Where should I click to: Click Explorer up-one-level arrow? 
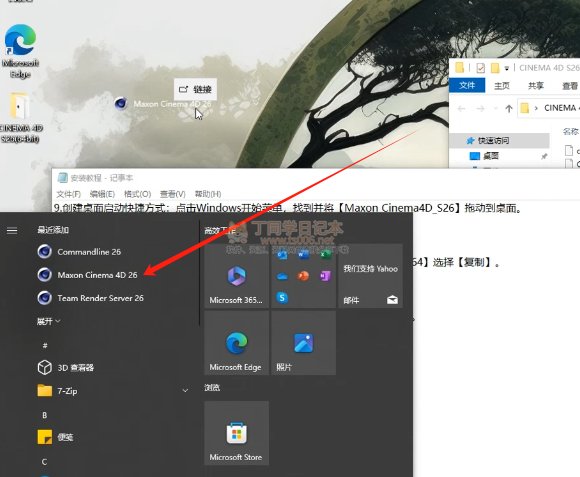tap(509, 108)
